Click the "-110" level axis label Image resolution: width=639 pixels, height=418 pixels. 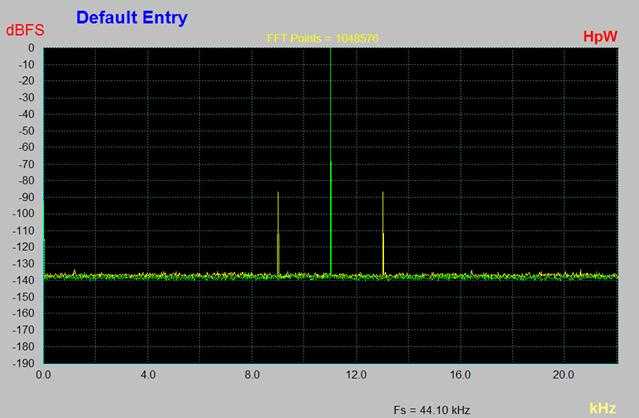tap(24, 230)
